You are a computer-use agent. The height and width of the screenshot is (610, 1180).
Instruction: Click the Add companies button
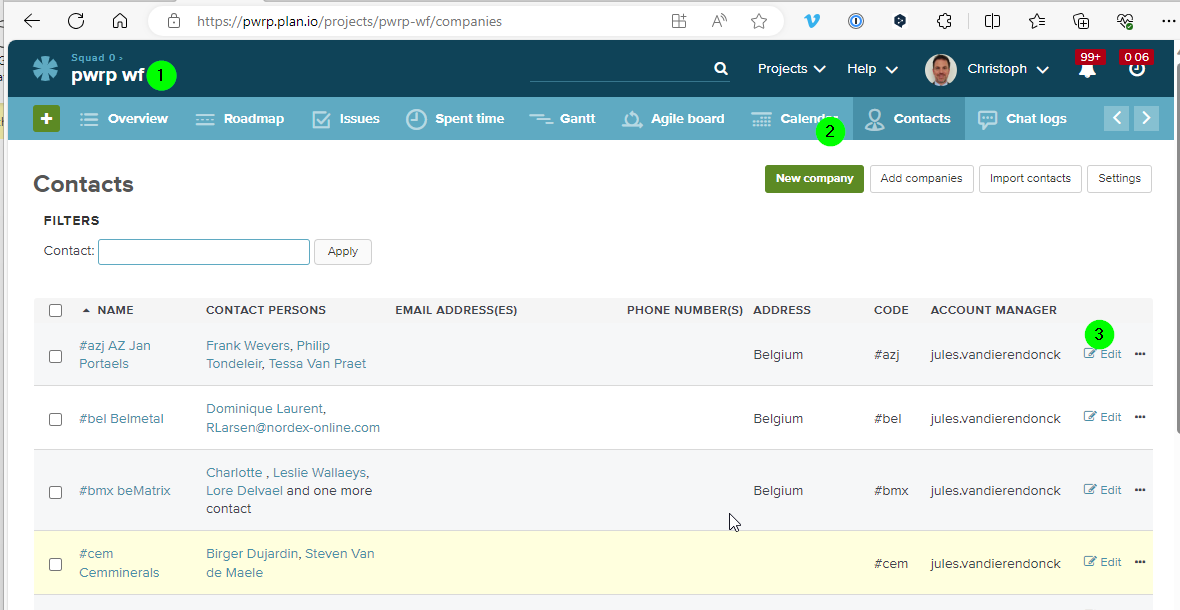[x=921, y=179]
